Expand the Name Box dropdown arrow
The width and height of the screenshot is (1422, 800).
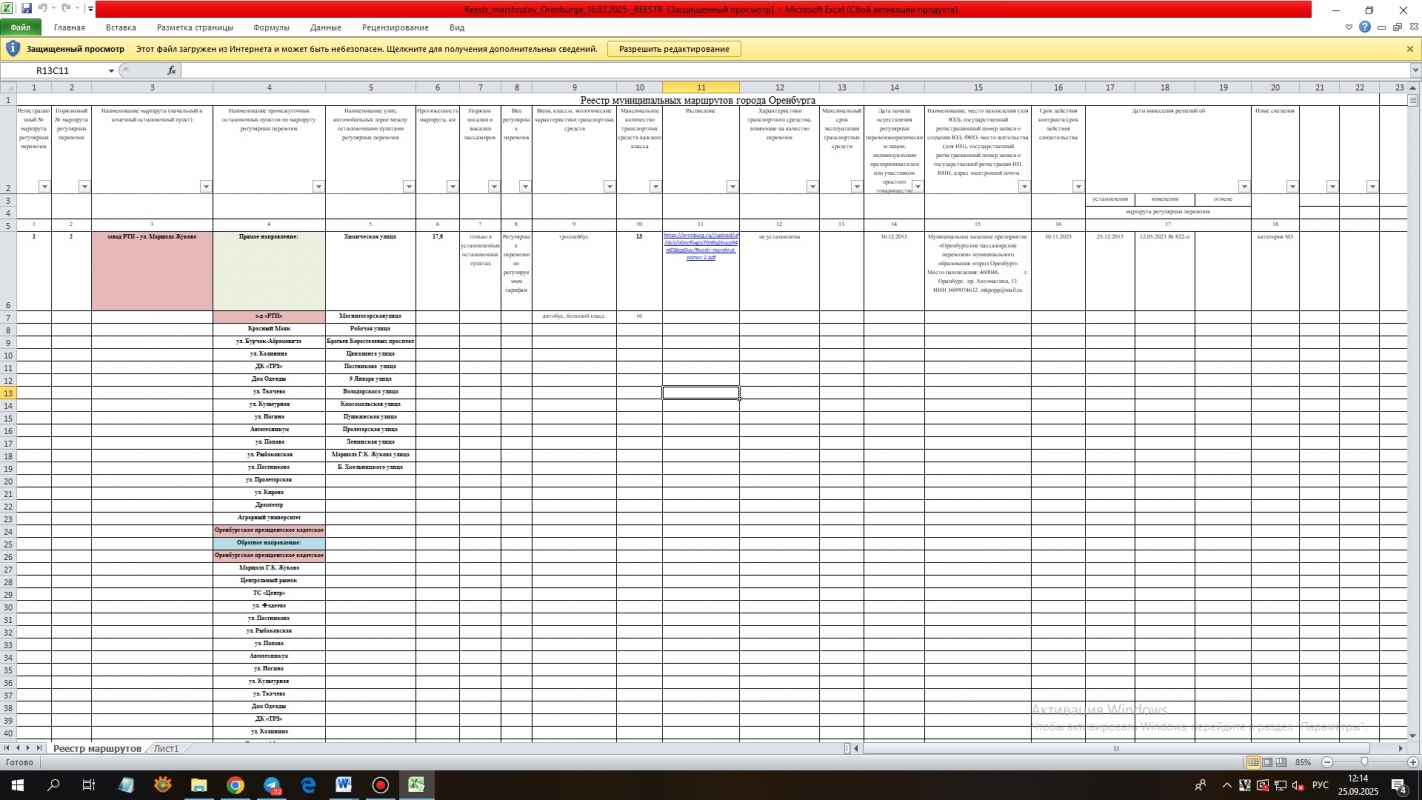pyautogui.click(x=111, y=71)
